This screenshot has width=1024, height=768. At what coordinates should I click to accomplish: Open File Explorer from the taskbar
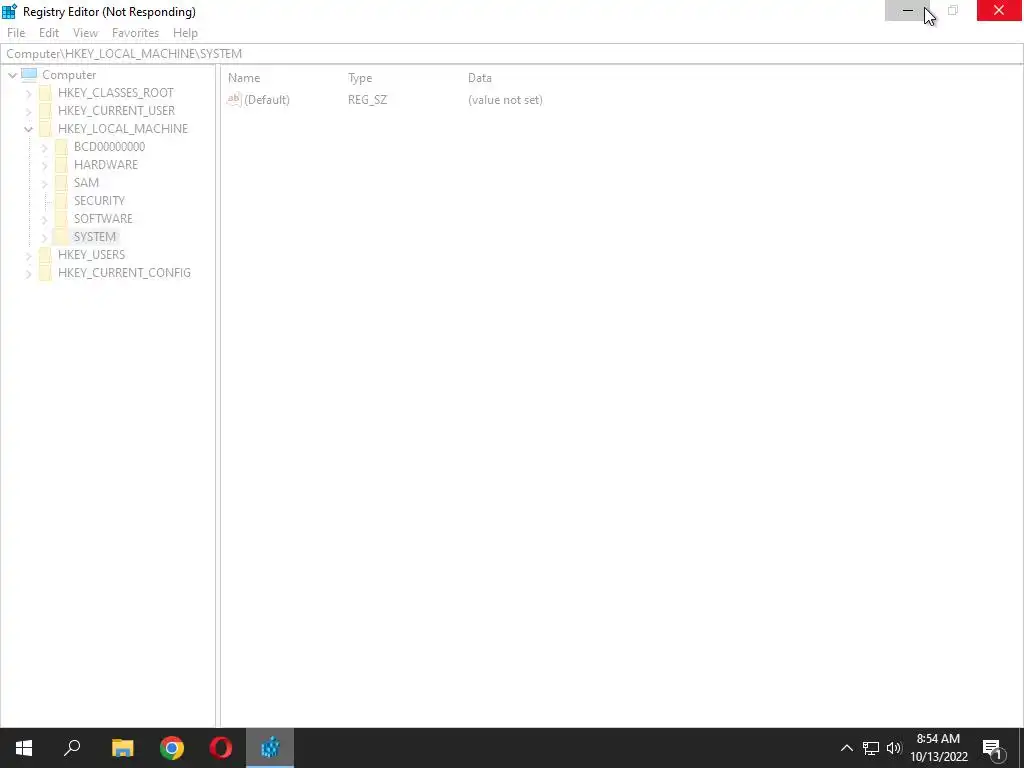point(122,748)
